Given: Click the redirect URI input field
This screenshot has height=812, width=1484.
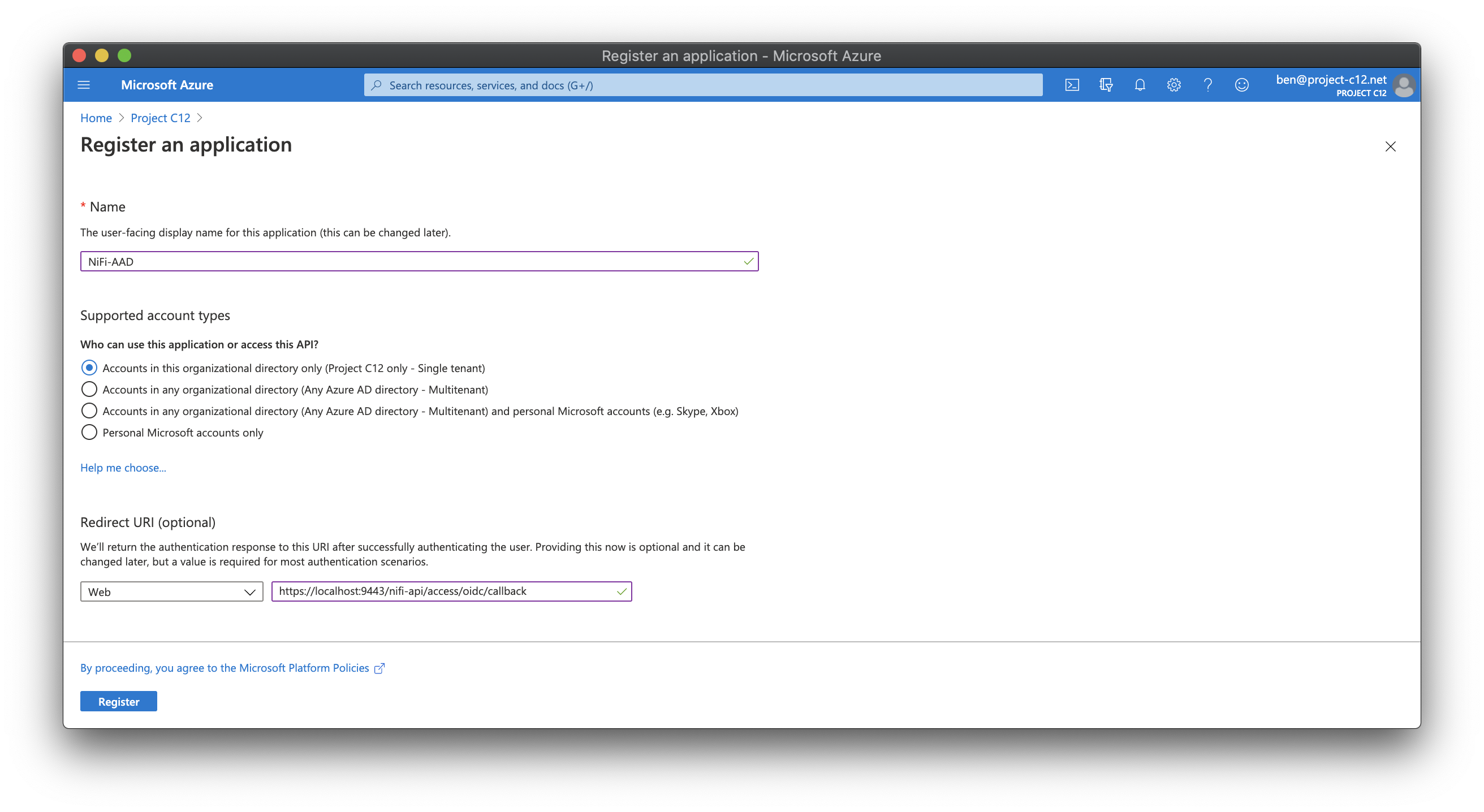Looking at the screenshot, I should [443, 591].
